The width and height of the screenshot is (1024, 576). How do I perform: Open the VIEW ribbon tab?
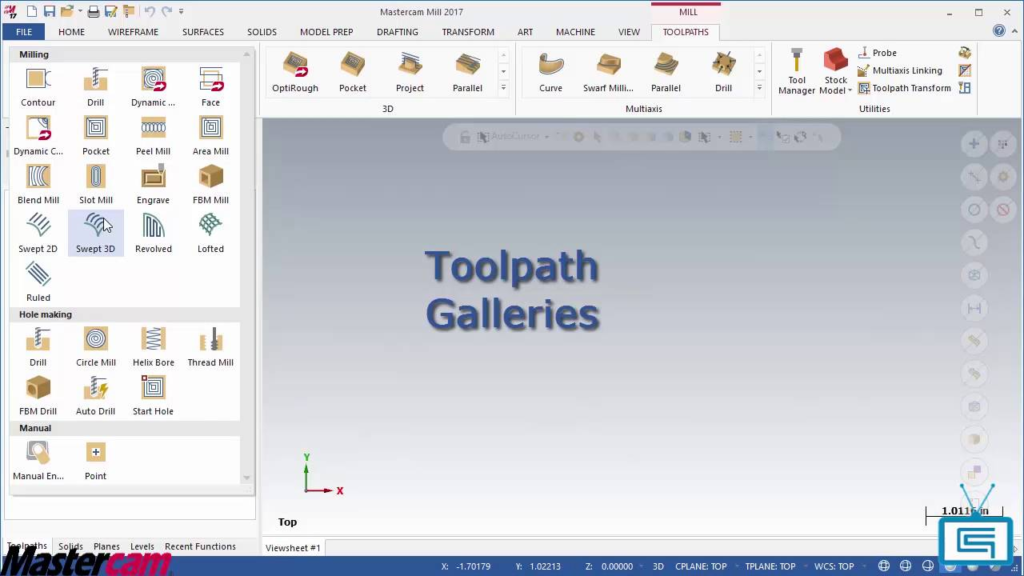point(629,31)
